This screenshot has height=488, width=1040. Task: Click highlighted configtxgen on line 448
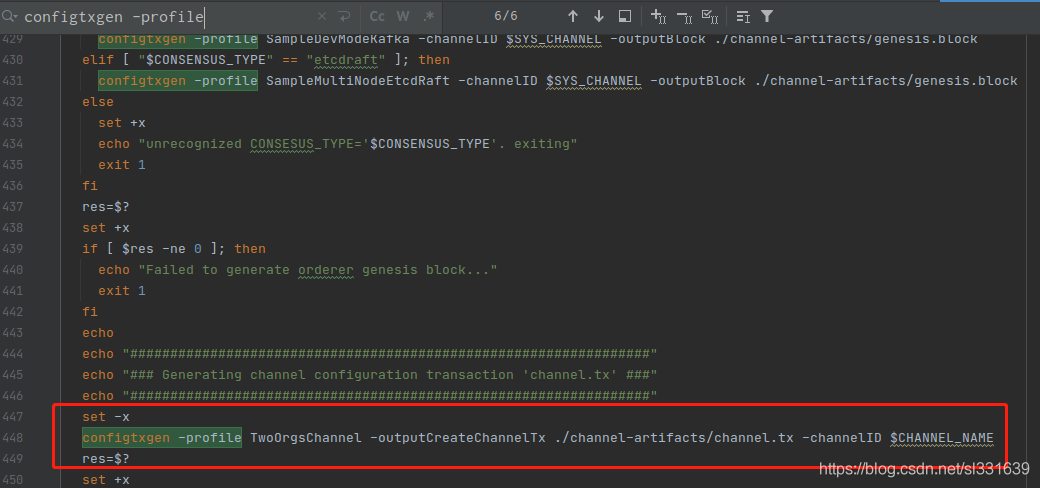click(126, 438)
